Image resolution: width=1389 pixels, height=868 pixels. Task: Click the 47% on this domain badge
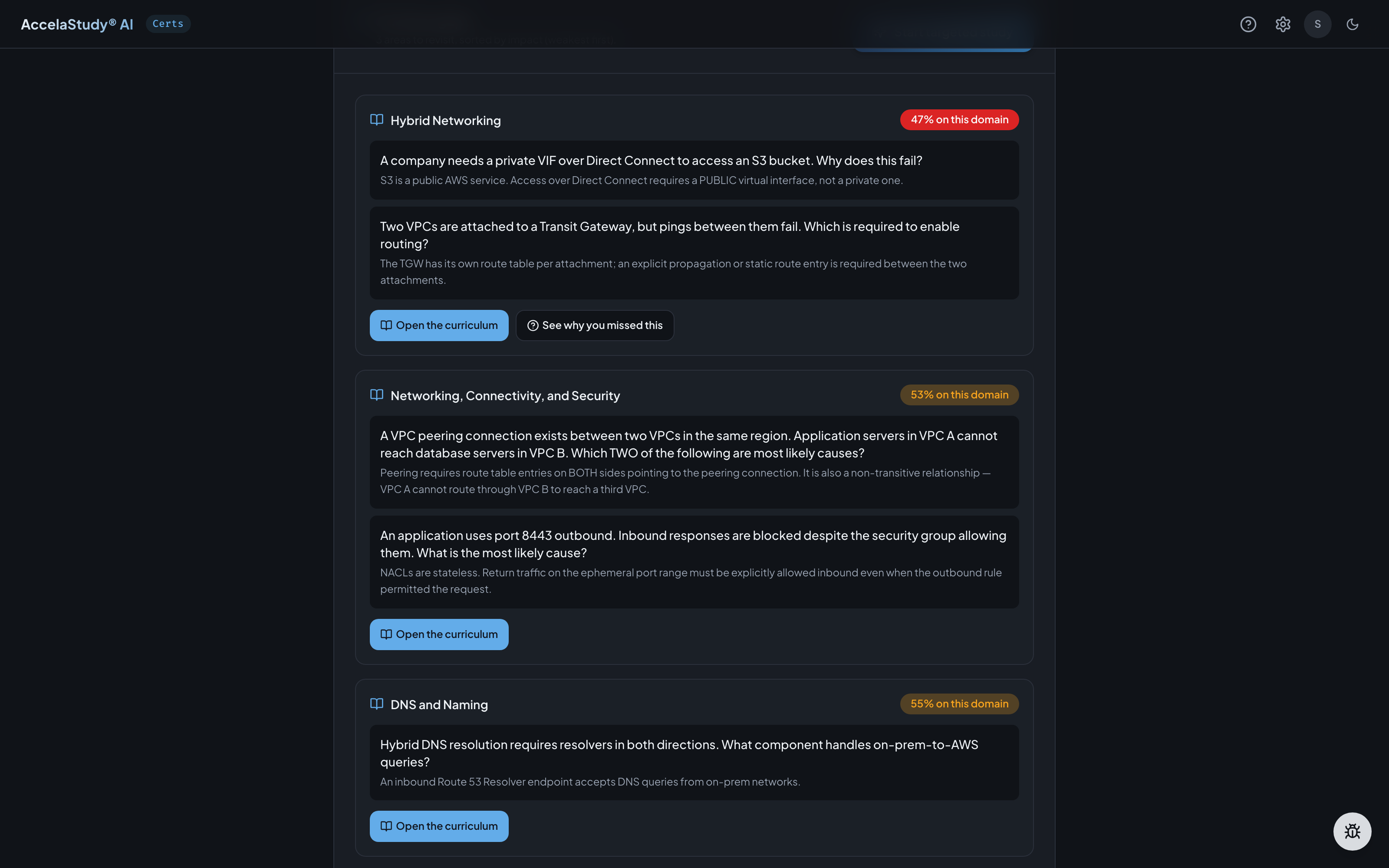(x=959, y=120)
